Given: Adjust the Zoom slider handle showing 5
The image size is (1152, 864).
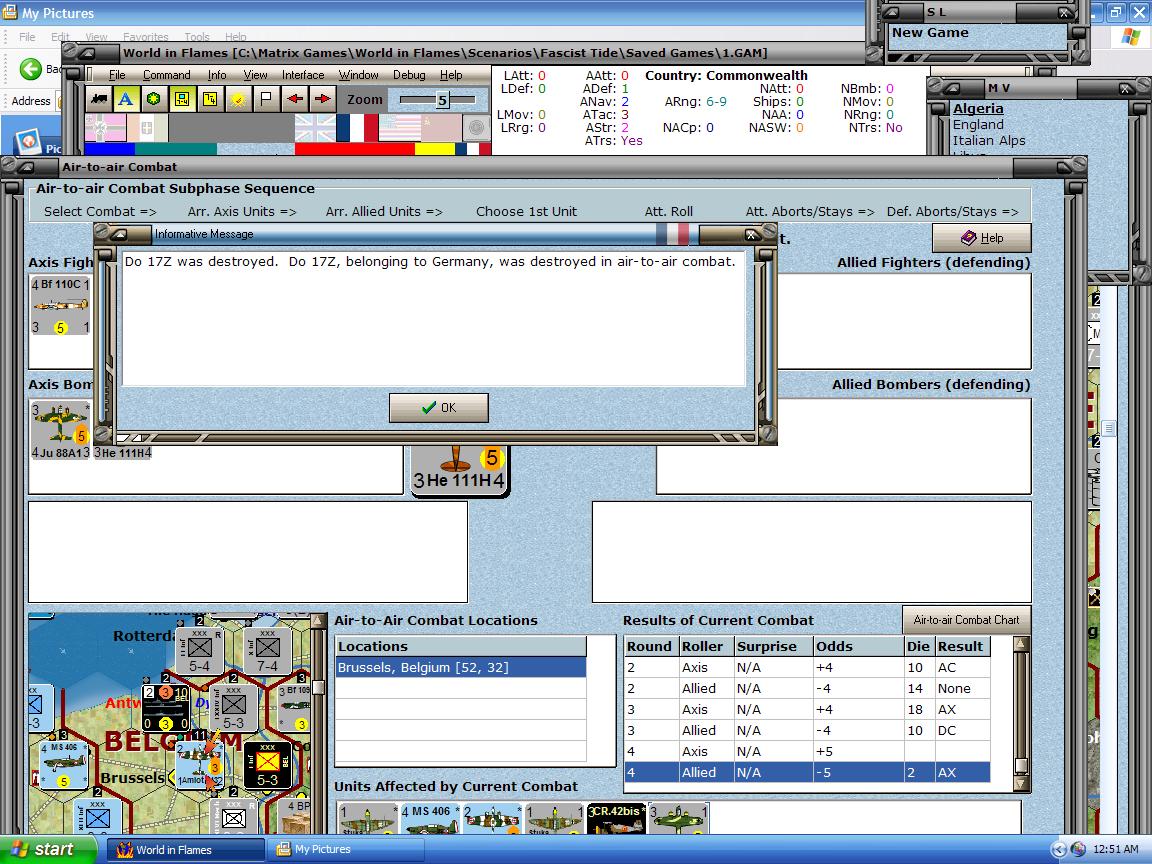Looking at the screenshot, I should point(442,100).
